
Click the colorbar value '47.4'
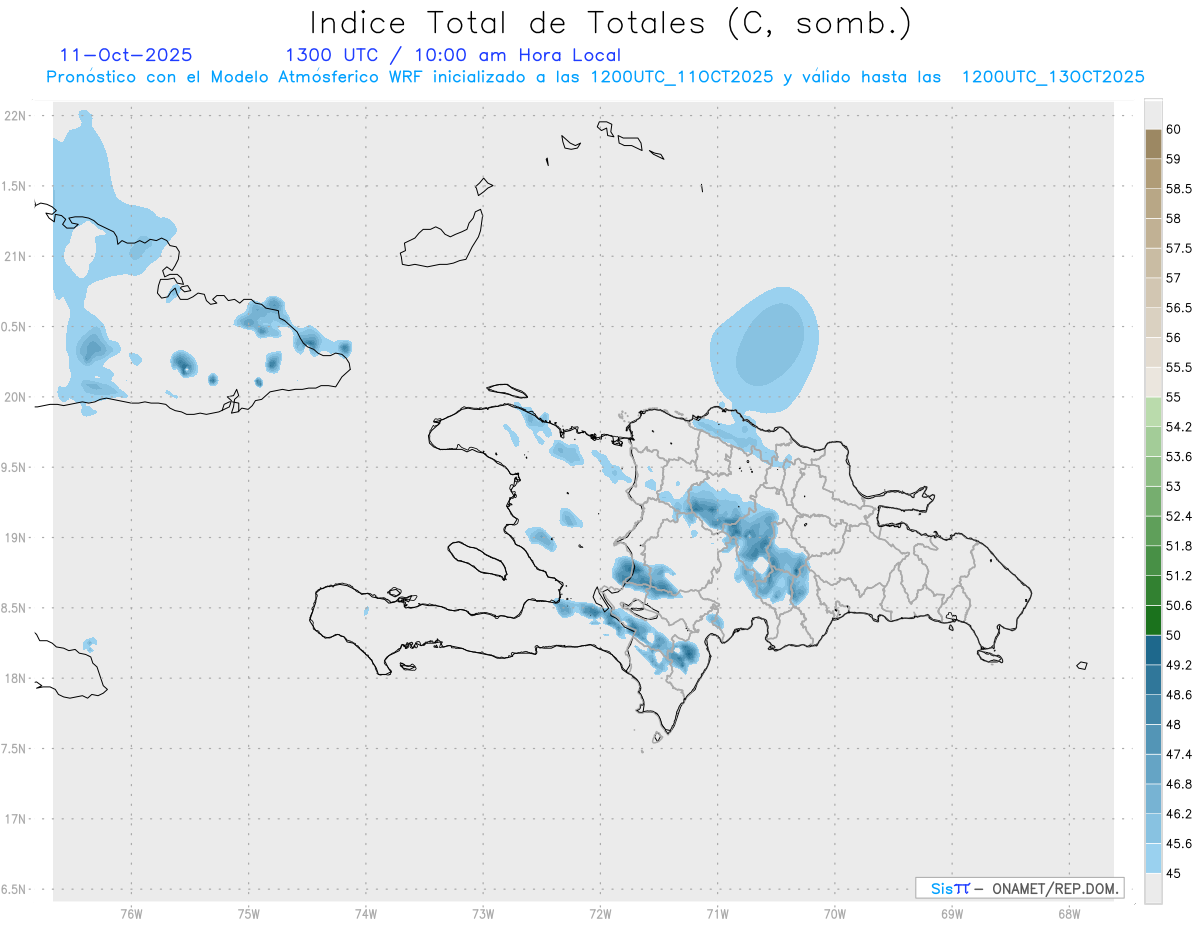(x=1179, y=754)
